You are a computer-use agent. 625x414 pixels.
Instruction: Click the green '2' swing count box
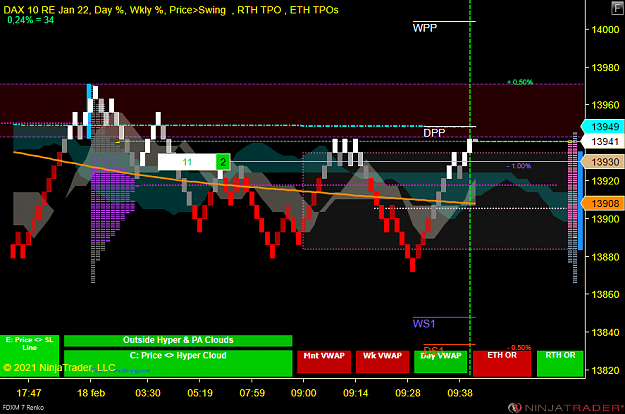(223, 162)
